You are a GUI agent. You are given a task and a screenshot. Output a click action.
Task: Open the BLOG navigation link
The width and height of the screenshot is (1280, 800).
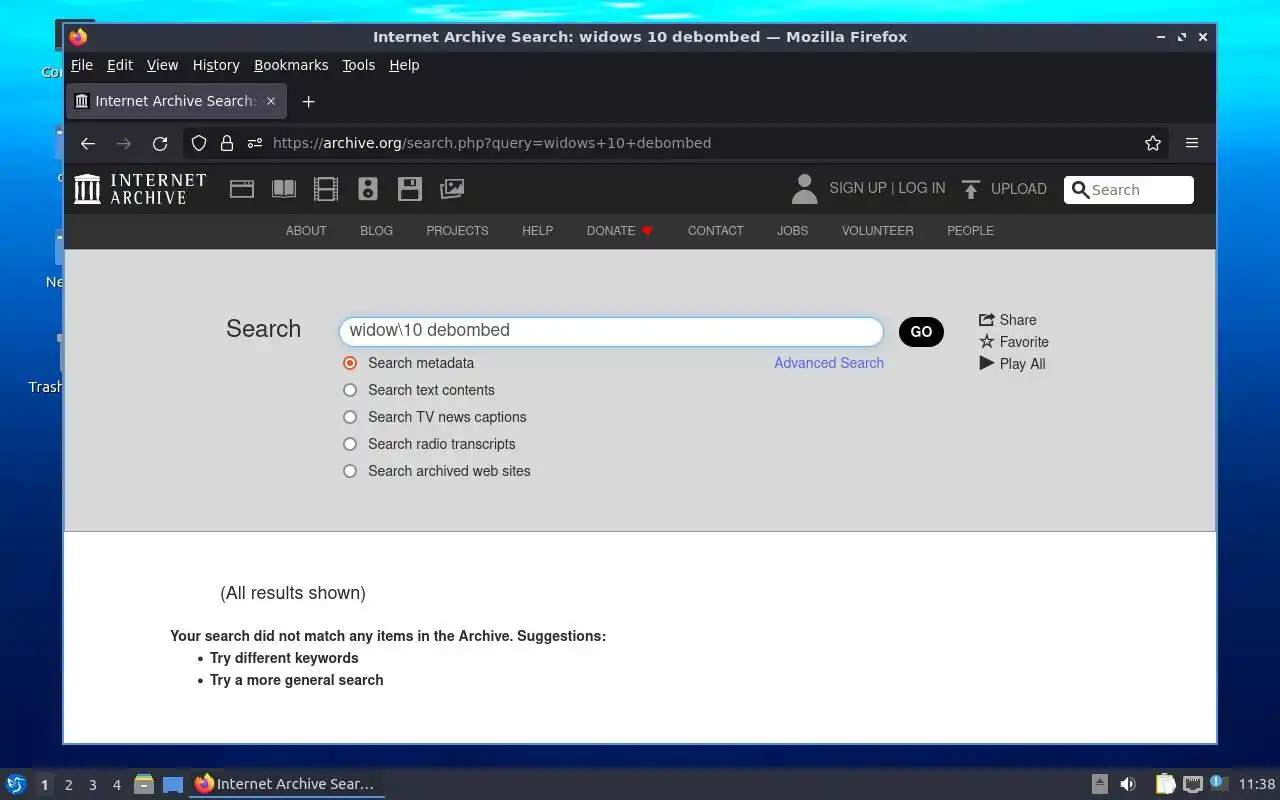(376, 231)
